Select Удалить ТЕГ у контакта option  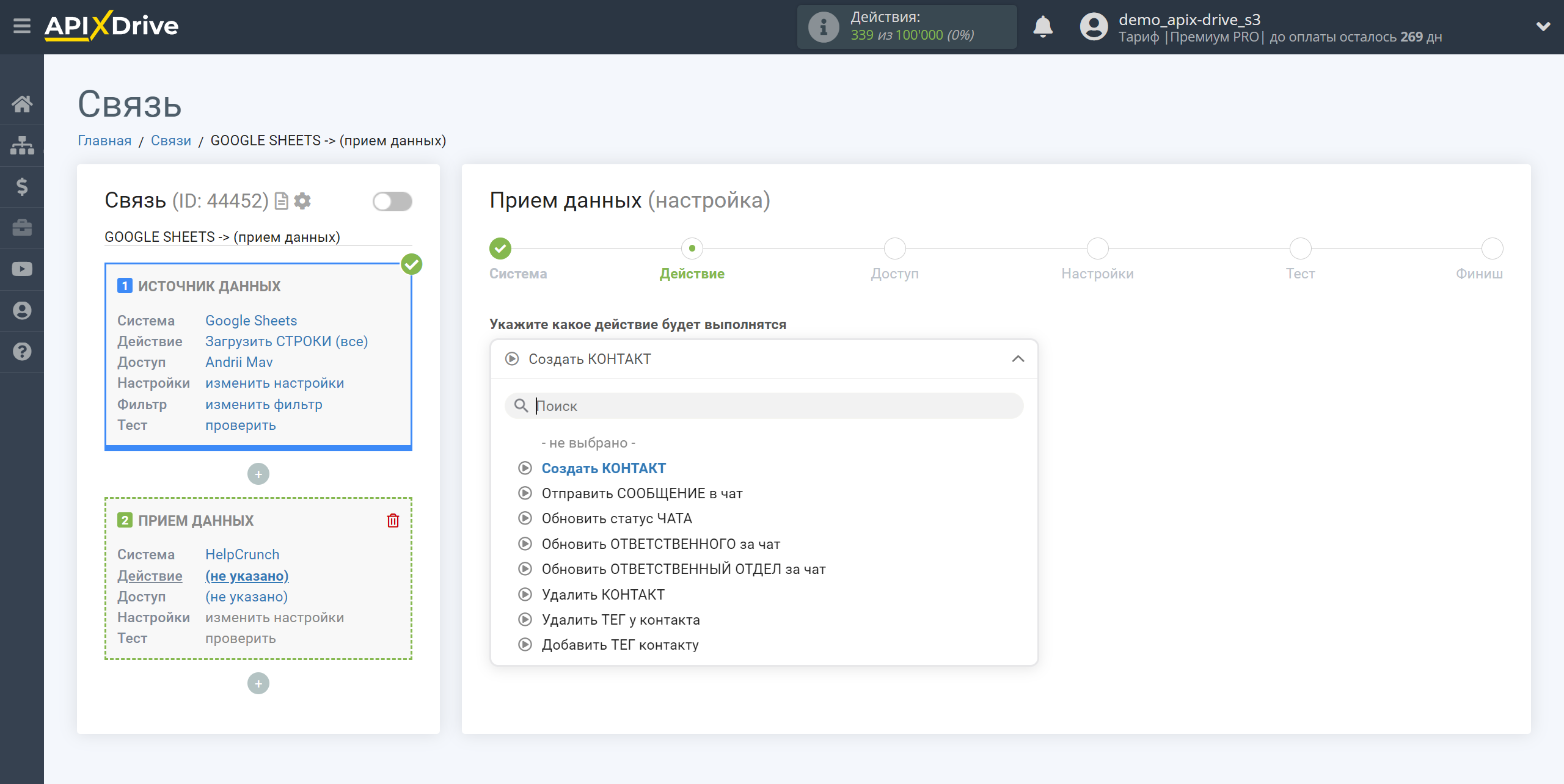pos(621,620)
